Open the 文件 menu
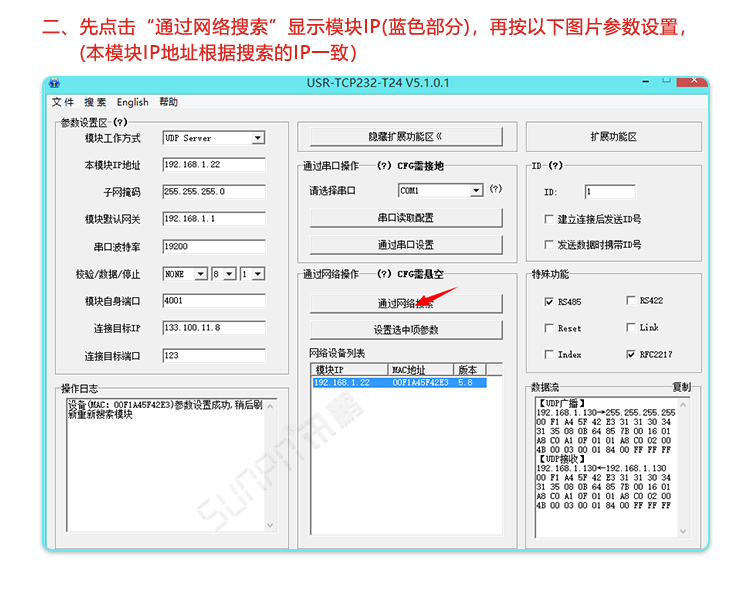 (63, 102)
